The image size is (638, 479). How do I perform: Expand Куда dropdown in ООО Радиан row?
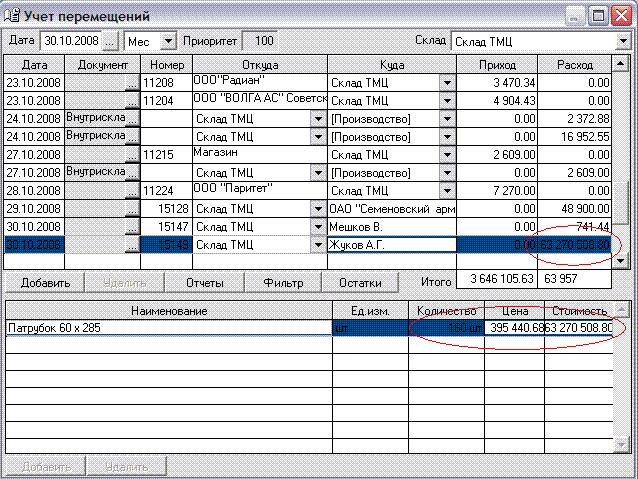pos(447,83)
